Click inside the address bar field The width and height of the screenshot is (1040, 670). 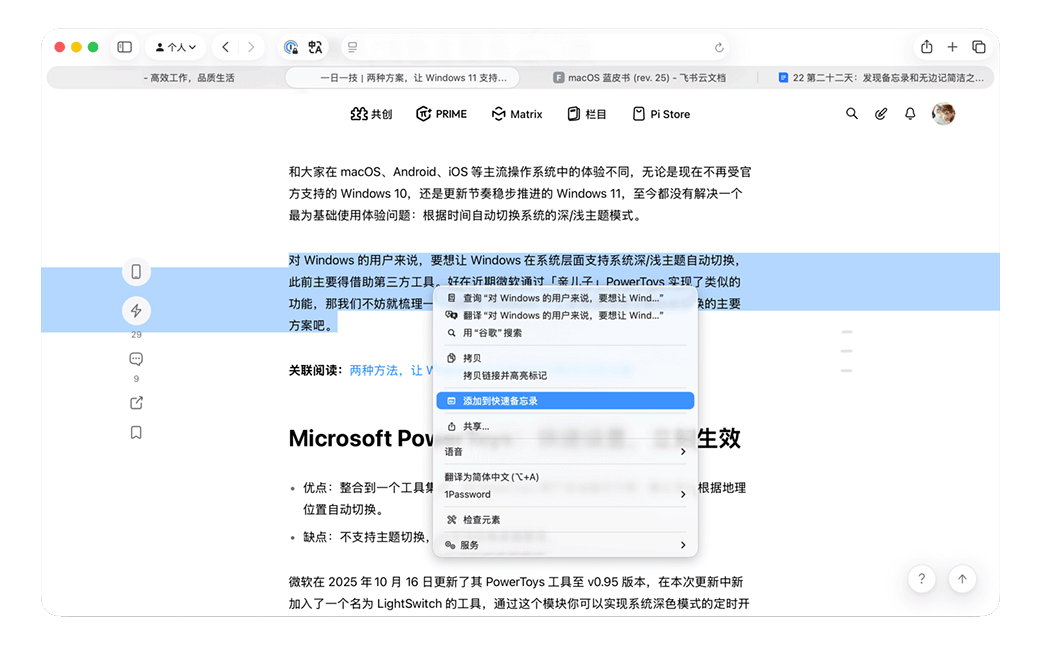click(x=536, y=47)
